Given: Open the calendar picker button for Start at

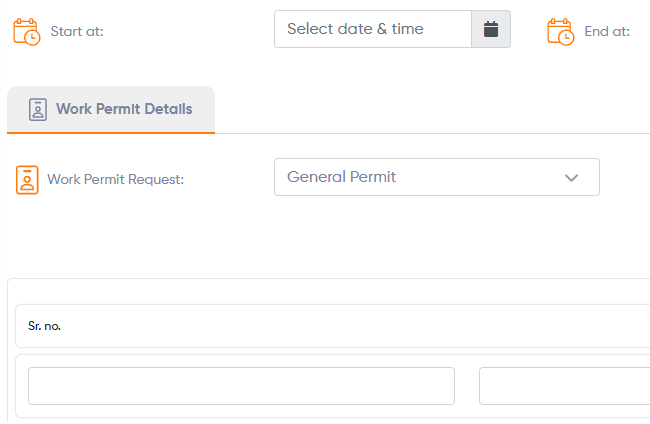Looking at the screenshot, I should (x=491, y=29).
